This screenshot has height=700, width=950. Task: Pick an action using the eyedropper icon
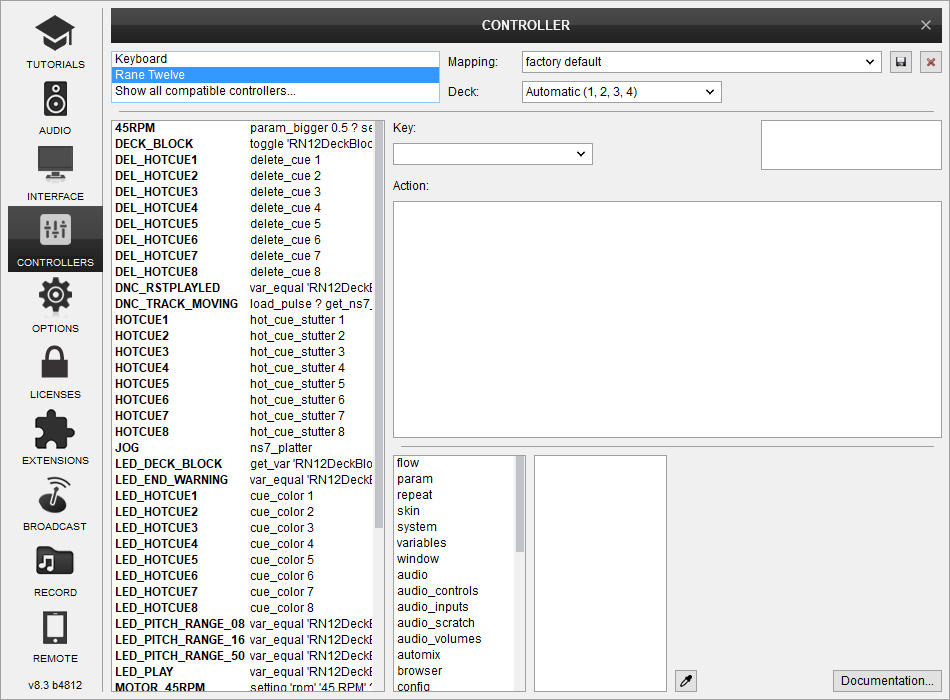(x=686, y=681)
